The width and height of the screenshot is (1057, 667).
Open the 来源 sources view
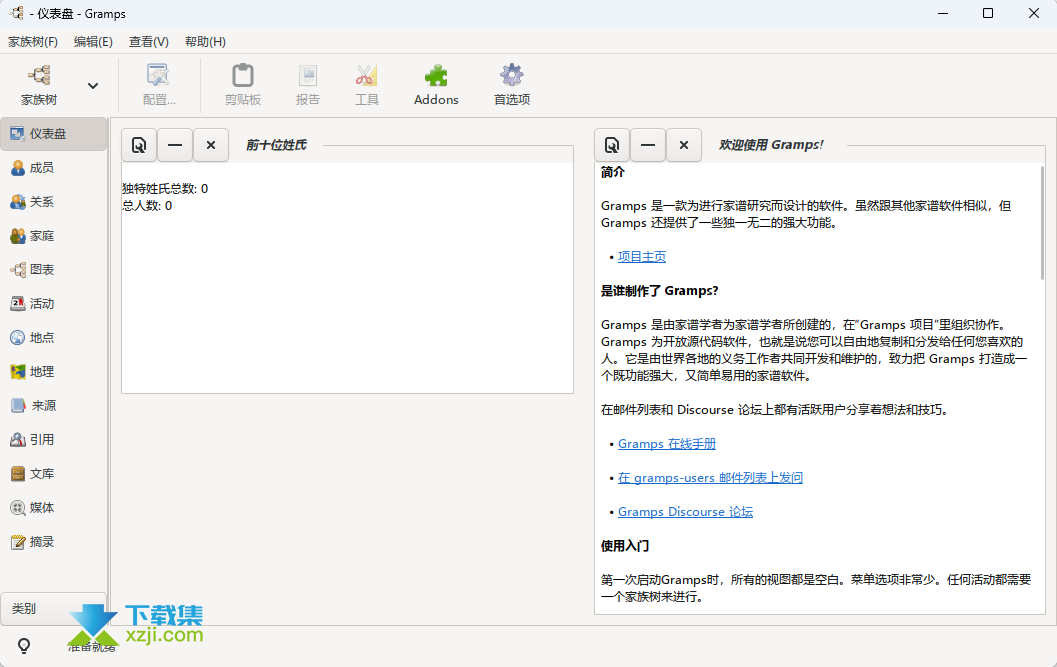coord(53,405)
